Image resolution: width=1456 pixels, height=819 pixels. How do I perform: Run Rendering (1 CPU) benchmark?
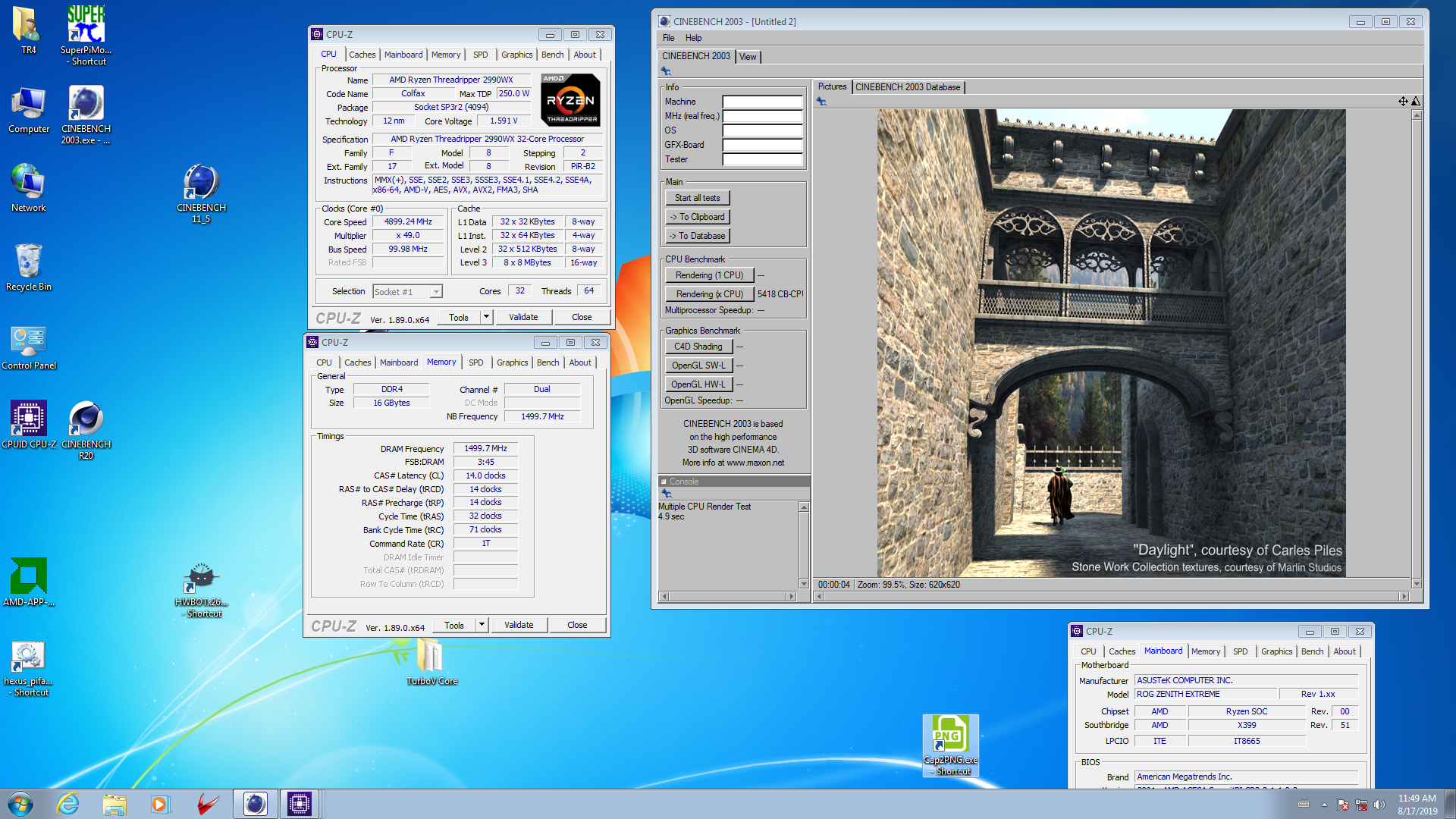point(710,275)
